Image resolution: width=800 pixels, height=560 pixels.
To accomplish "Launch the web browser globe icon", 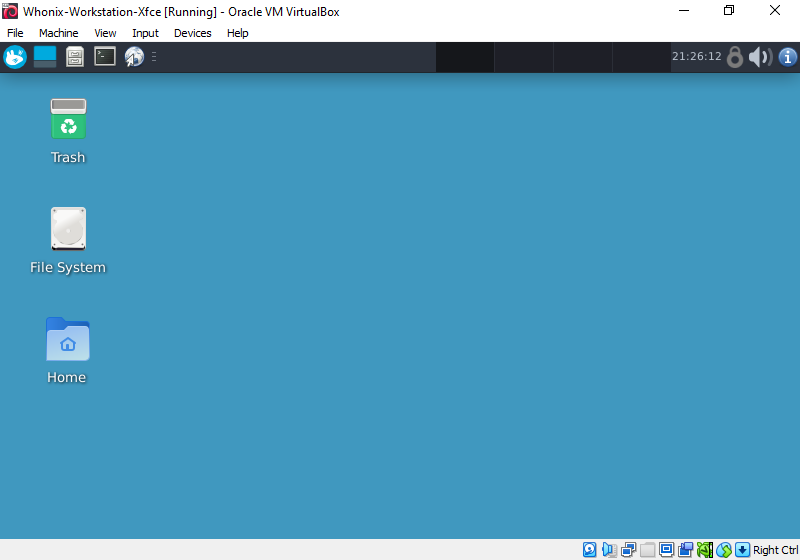I will point(134,57).
